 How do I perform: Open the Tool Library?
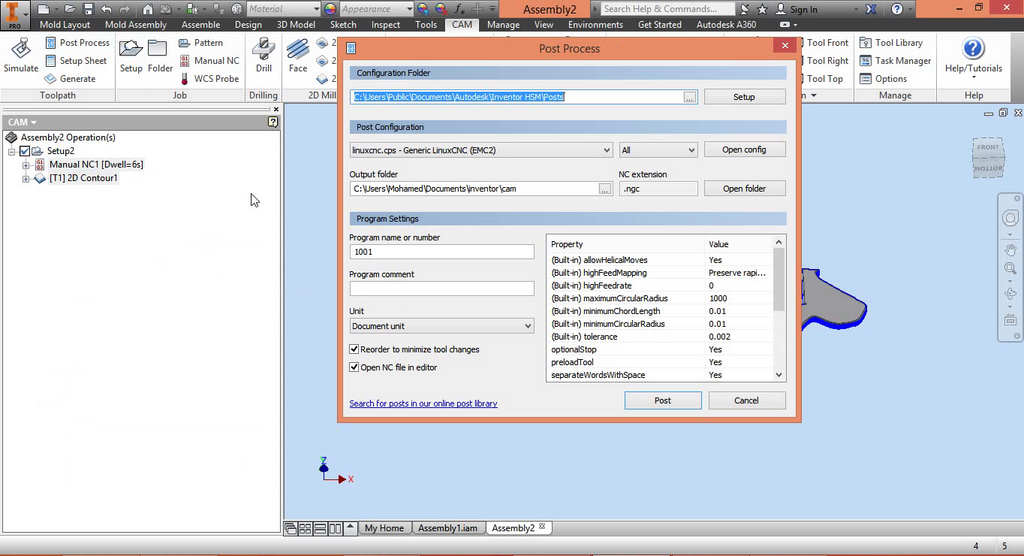(x=891, y=42)
